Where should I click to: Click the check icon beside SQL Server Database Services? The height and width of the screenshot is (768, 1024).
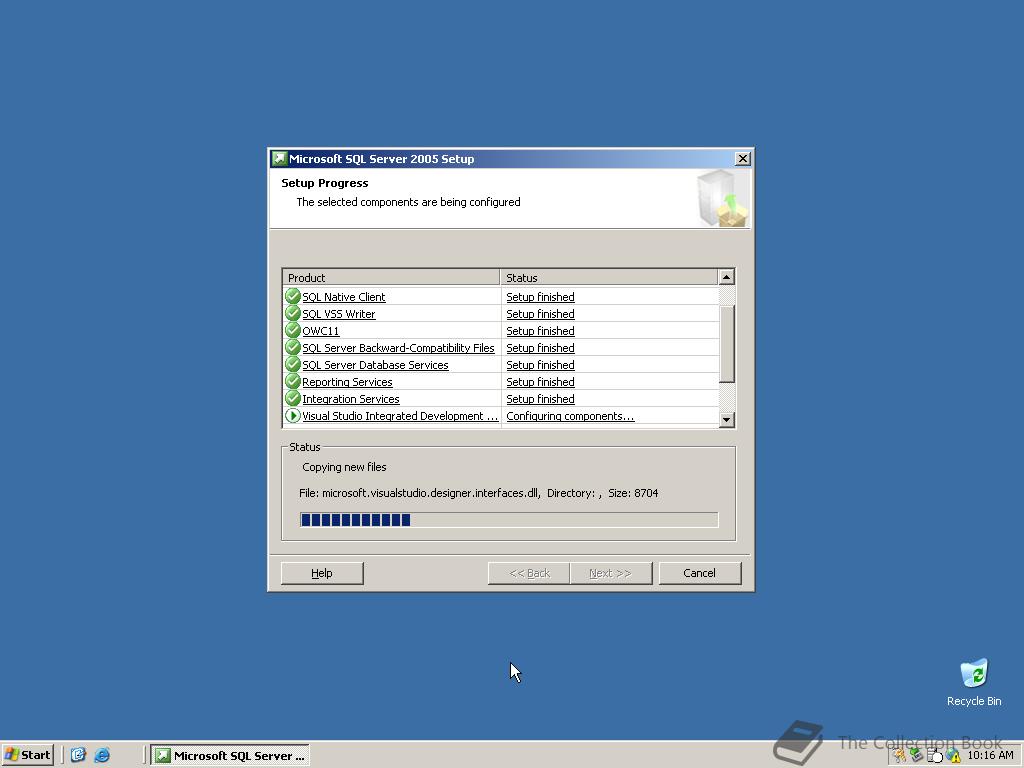tap(293, 364)
